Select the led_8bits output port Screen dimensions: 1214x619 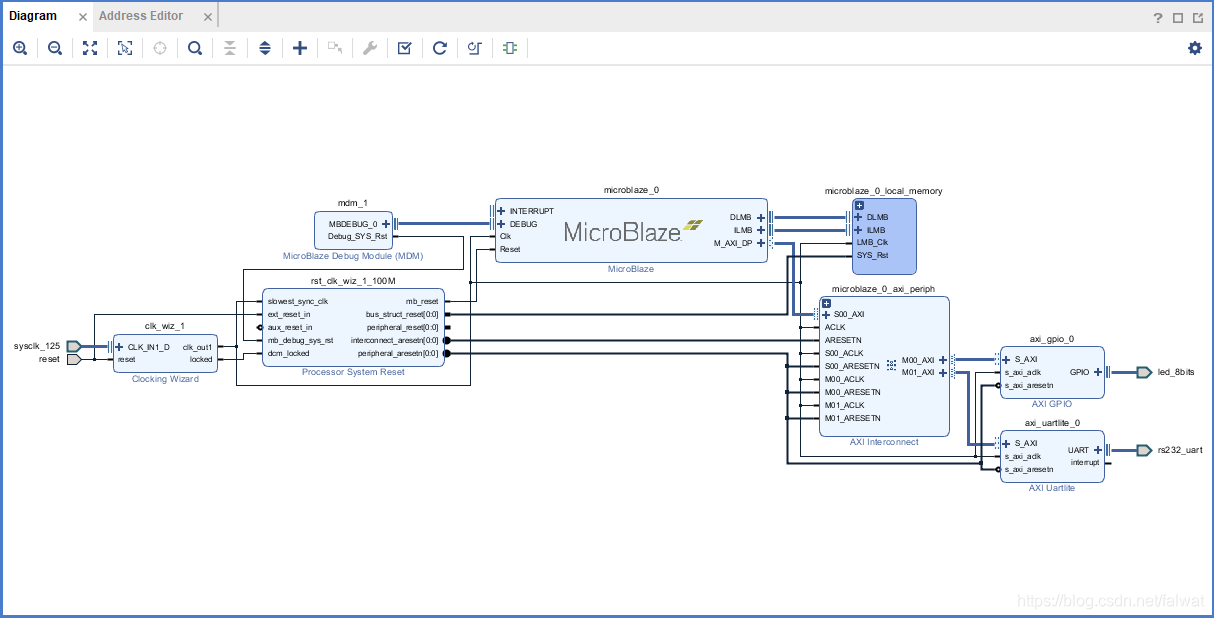coord(1144,372)
